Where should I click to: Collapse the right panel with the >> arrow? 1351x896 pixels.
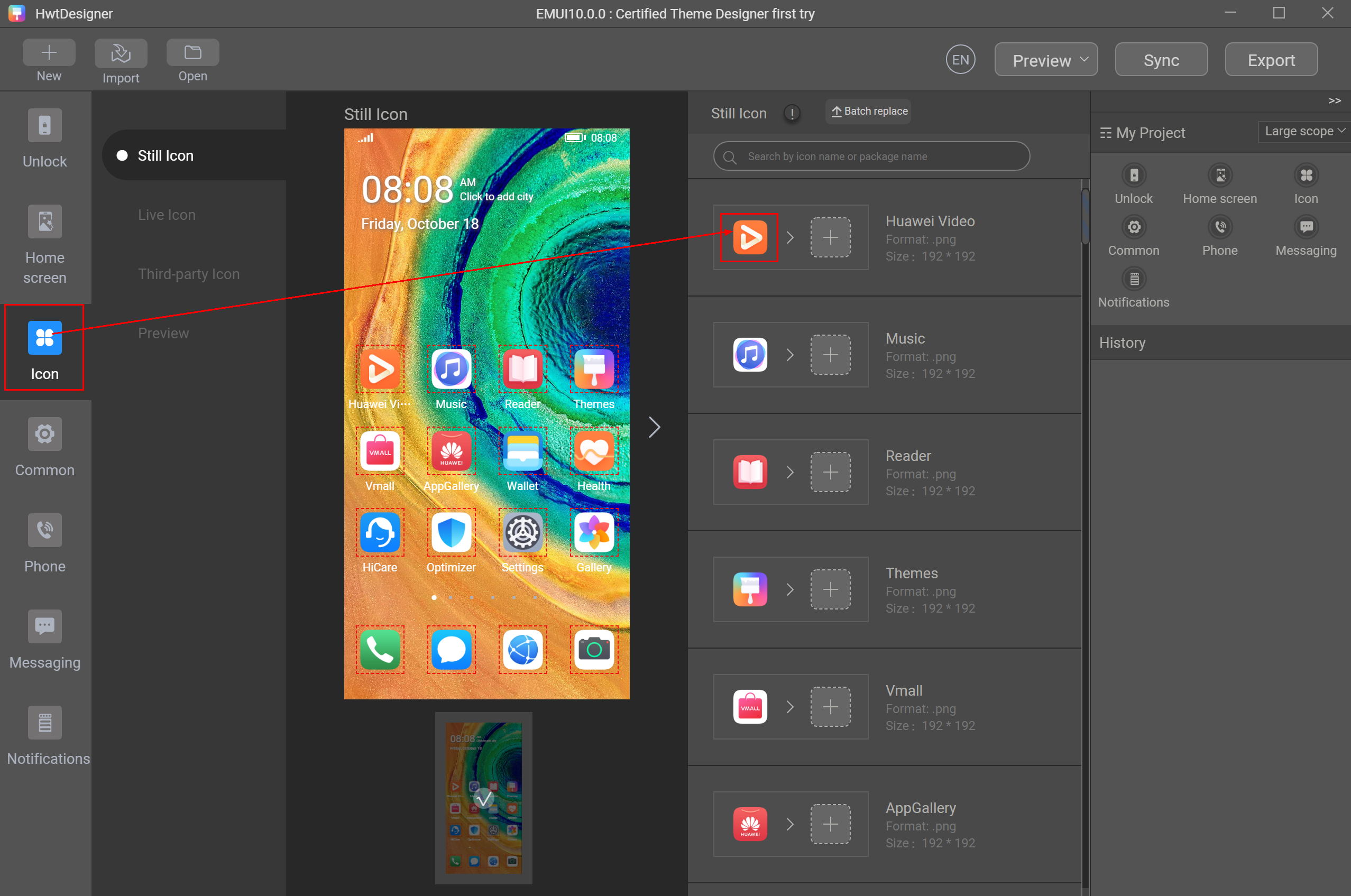pyautogui.click(x=1335, y=100)
